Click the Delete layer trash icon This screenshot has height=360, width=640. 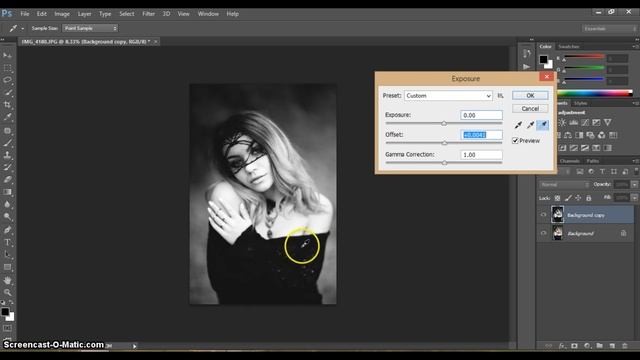click(x=624, y=346)
